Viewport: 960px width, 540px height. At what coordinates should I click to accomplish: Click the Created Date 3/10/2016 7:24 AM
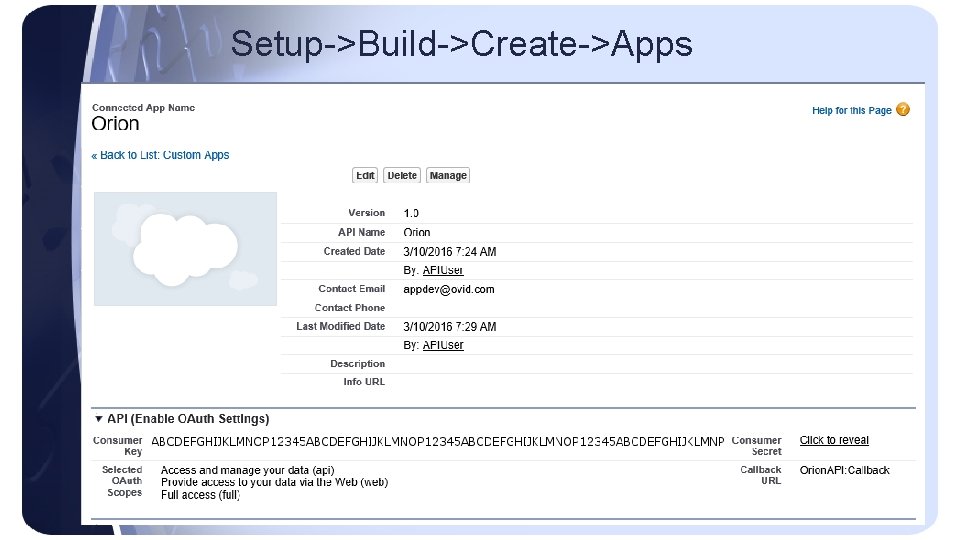click(x=450, y=252)
